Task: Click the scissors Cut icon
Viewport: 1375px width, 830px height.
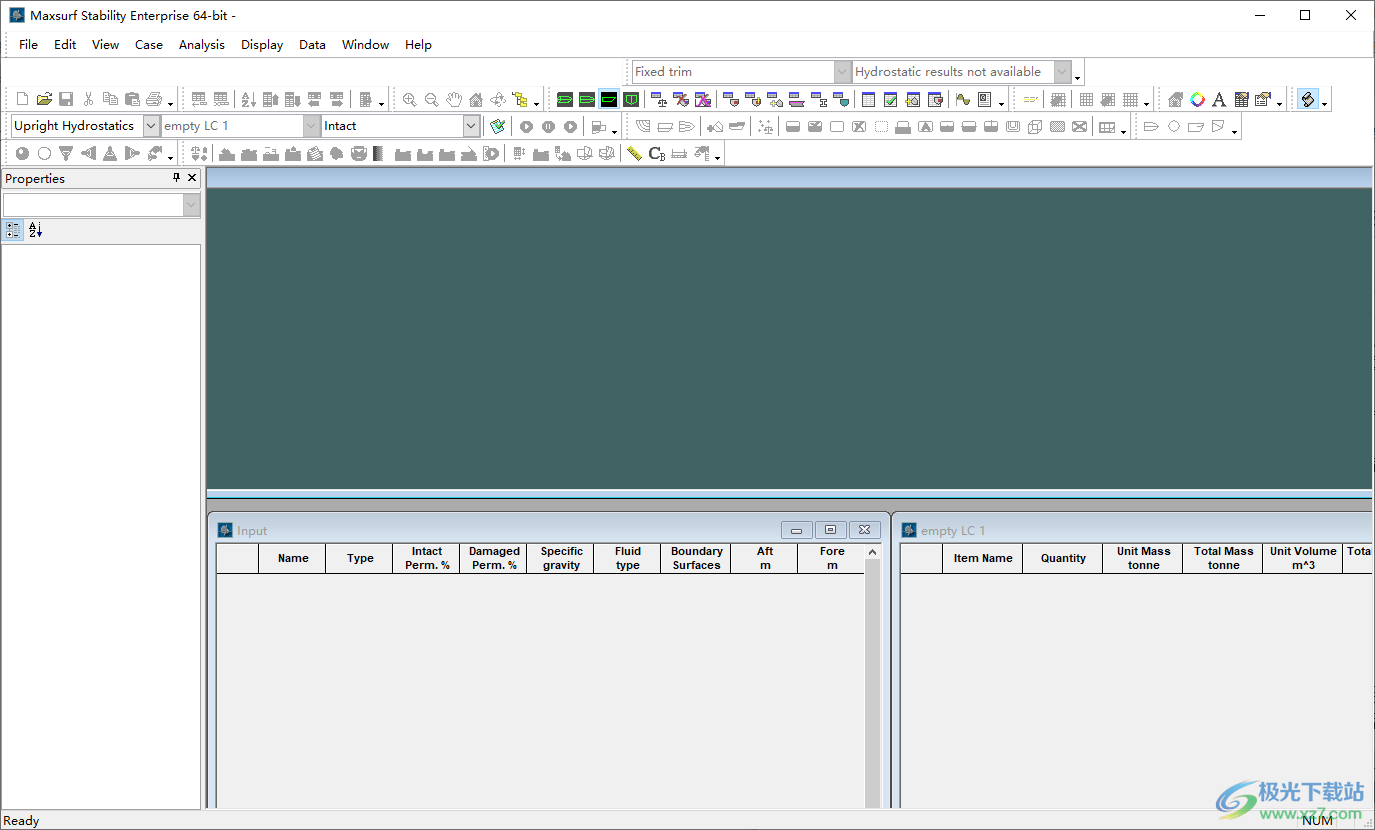Action: [x=88, y=99]
